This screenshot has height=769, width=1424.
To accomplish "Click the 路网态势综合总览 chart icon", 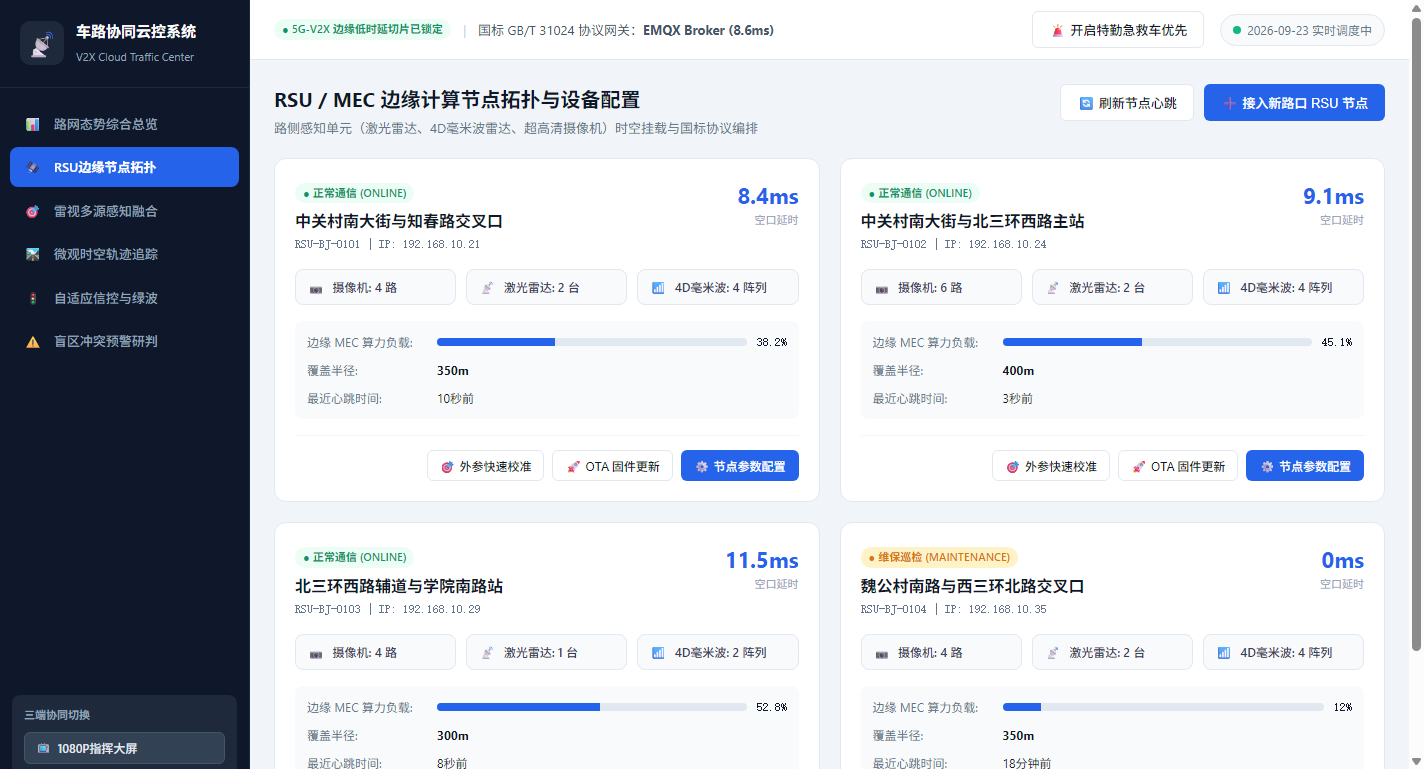I will (33, 125).
